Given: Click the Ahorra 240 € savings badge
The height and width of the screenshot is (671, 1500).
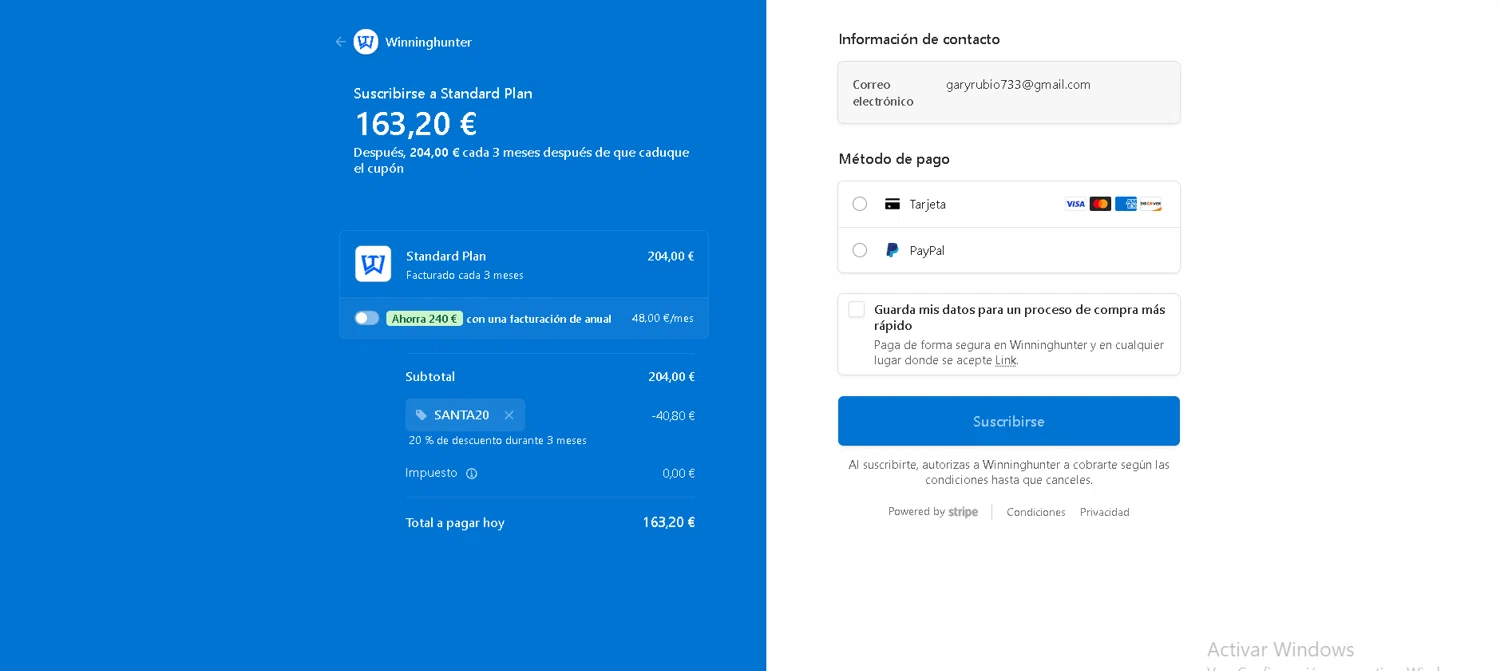Looking at the screenshot, I should pyautogui.click(x=424, y=318).
